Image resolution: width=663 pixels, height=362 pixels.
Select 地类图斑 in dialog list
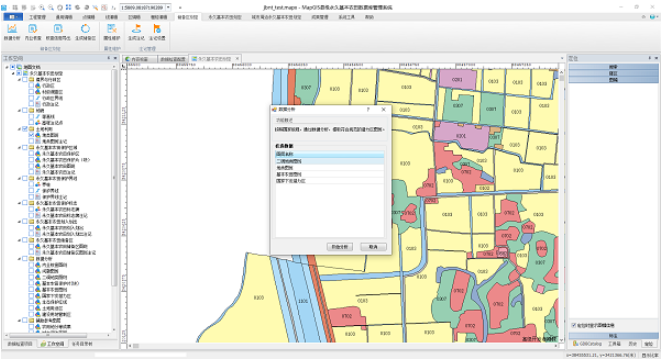(x=329, y=168)
